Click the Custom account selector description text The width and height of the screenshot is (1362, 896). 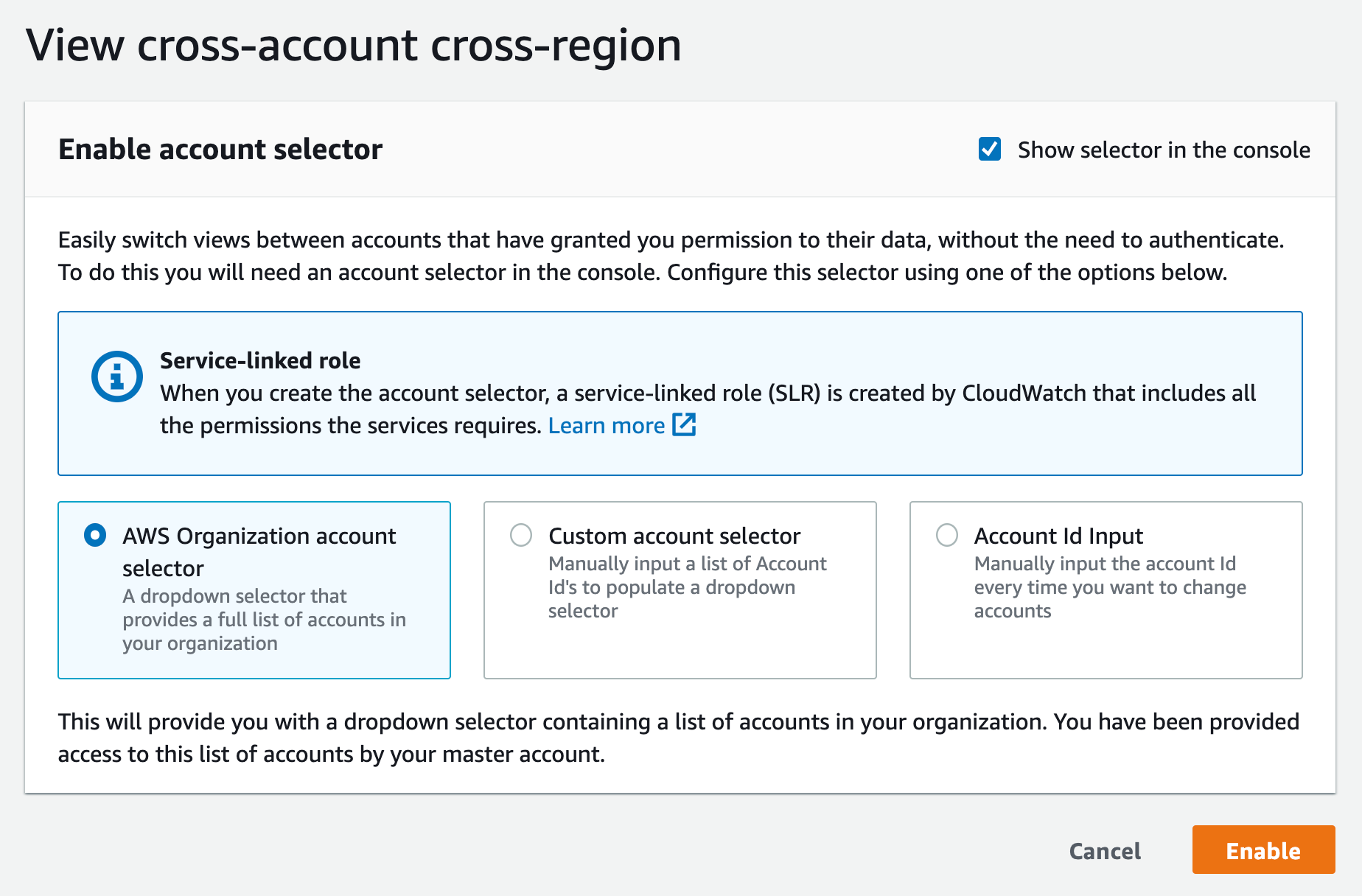pos(687,587)
